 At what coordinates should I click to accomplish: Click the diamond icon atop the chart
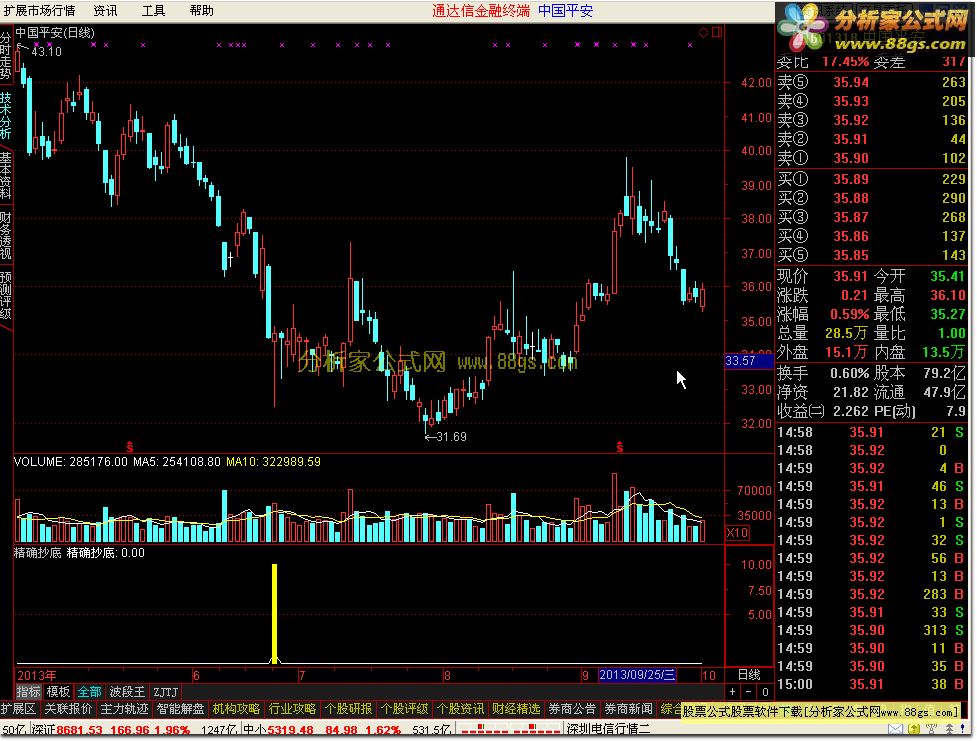(703, 32)
